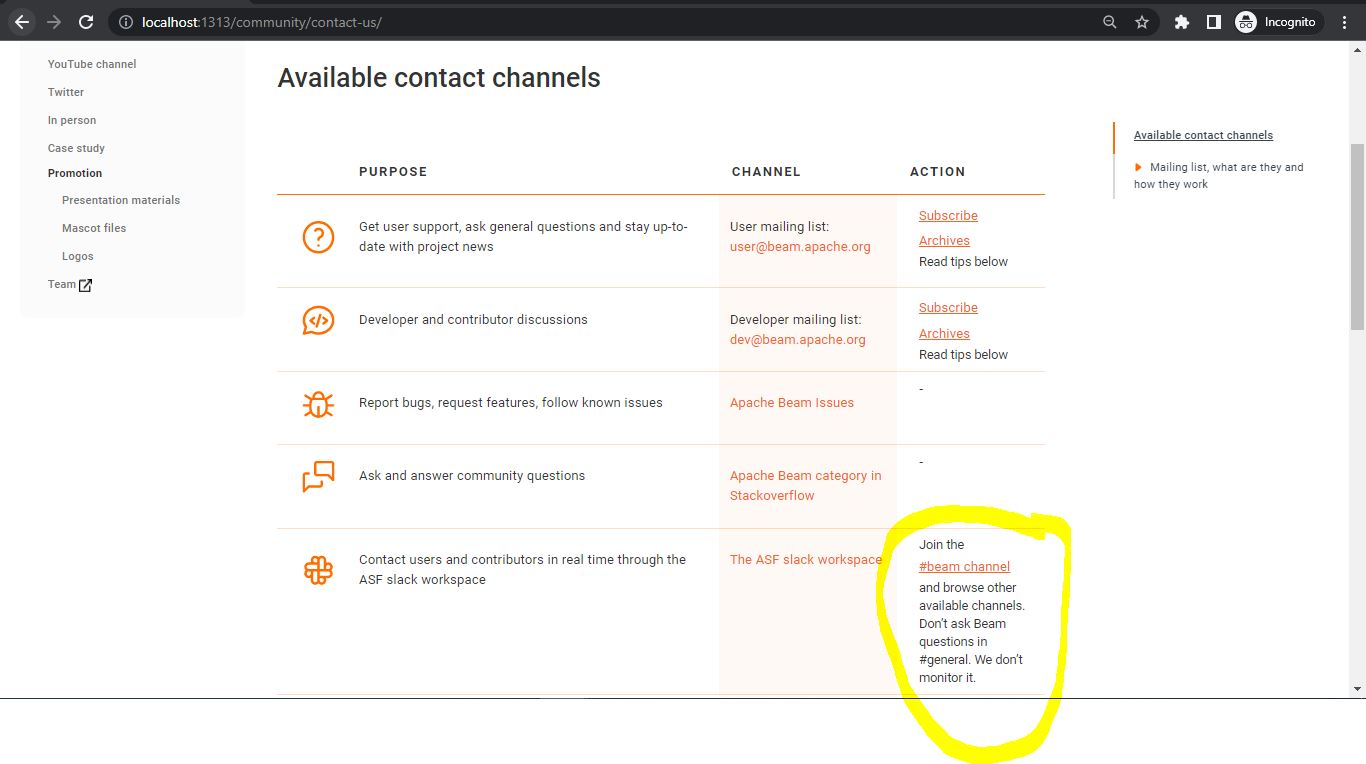Click the dev@beam.apache.org email link
The image size is (1366, 764).
[x=798, y=339]
